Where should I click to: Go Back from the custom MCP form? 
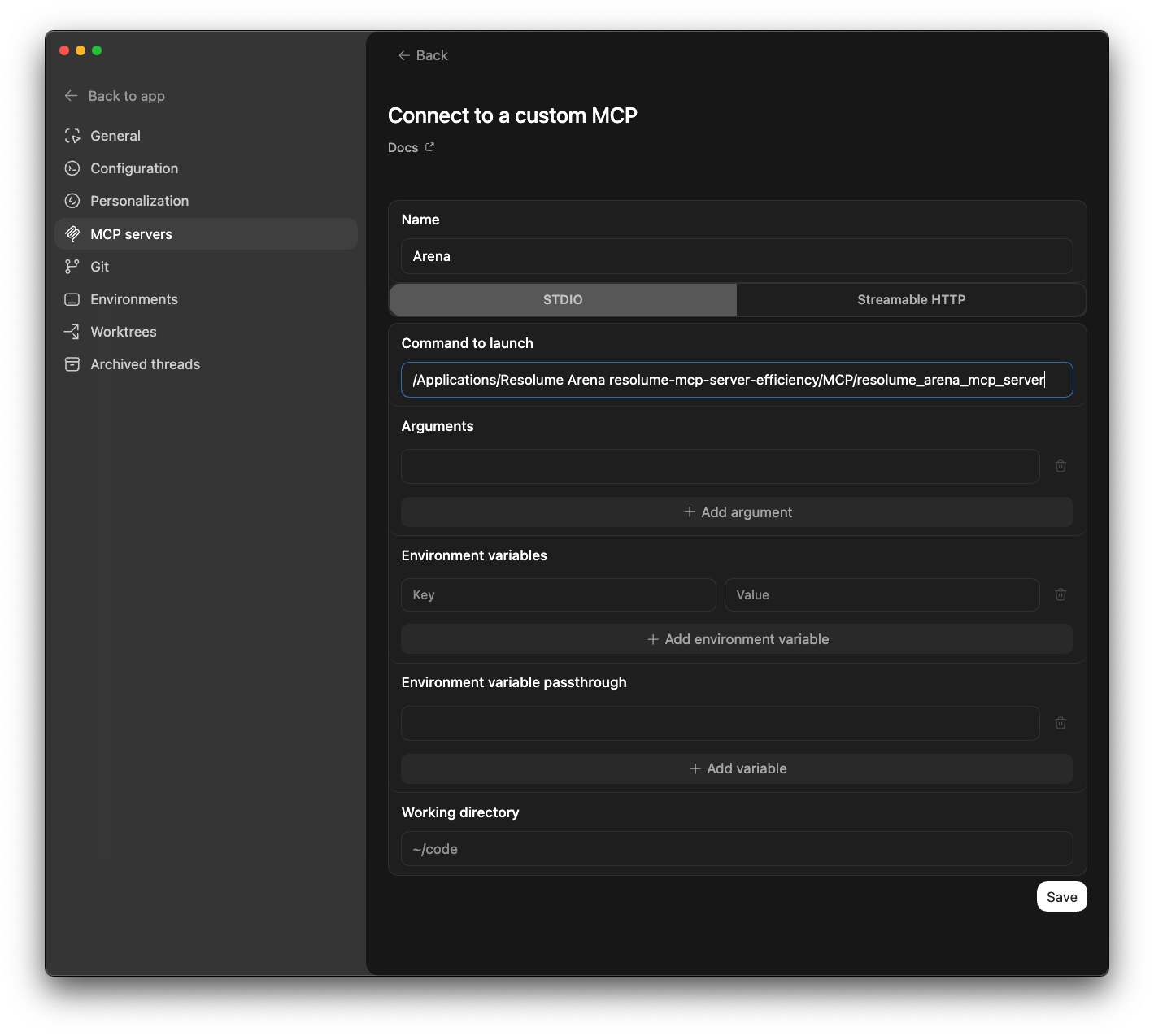pyautogui.click(x=423, y=55)
